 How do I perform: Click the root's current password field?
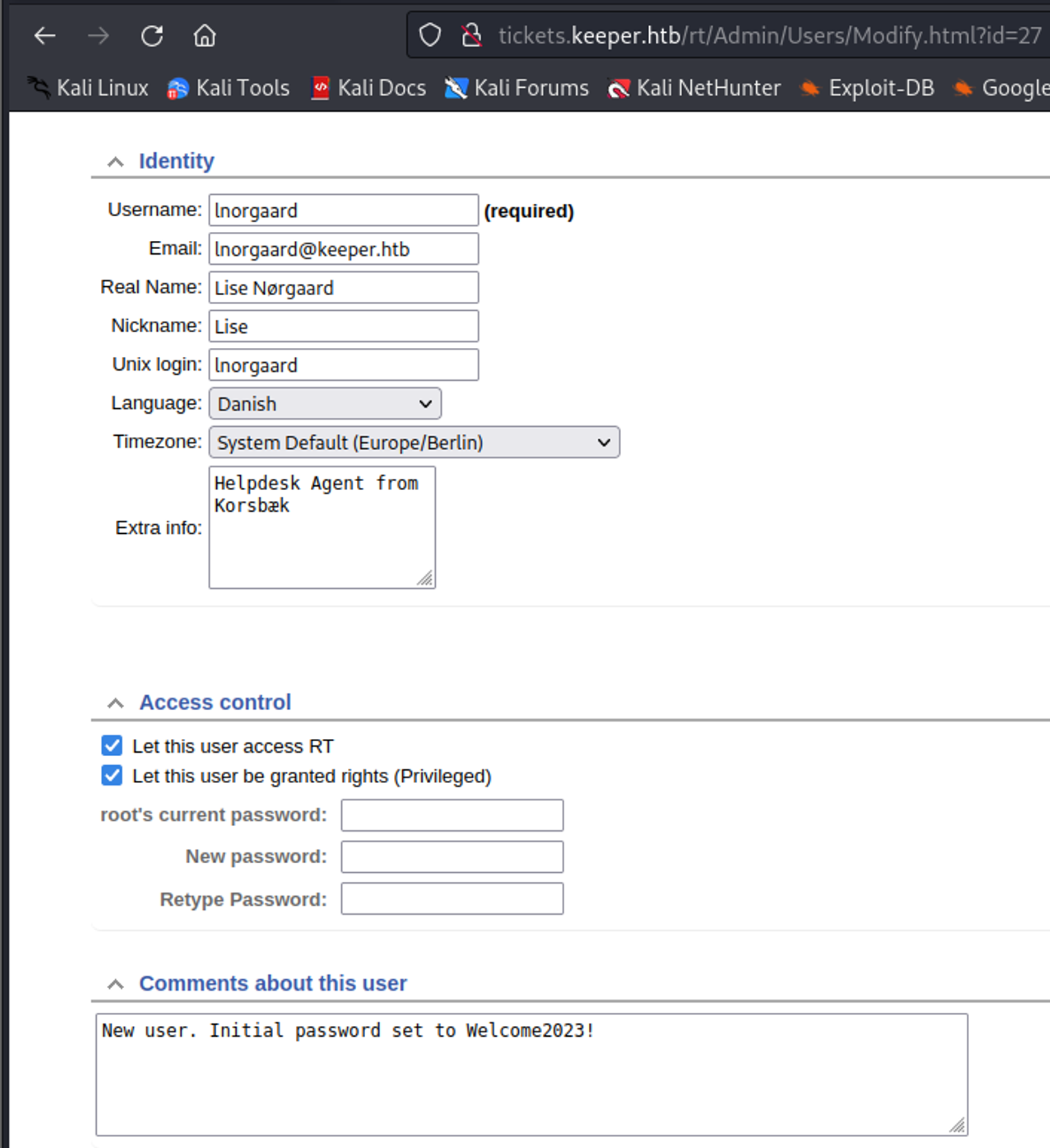pos(452,815)
